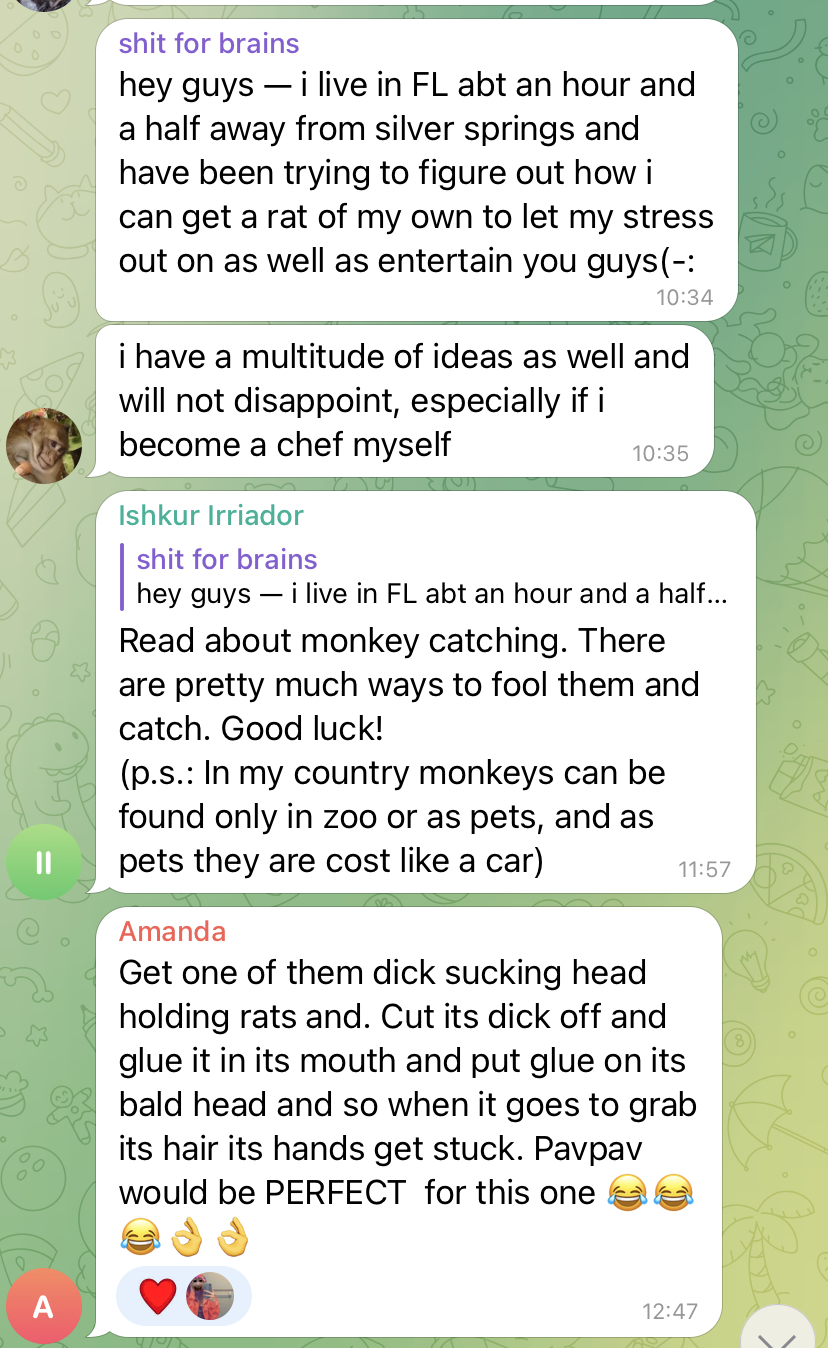View the reactor's avatar beside the heart
828x1348 pixels.
pyautogui.click(x=209, y=1297)
